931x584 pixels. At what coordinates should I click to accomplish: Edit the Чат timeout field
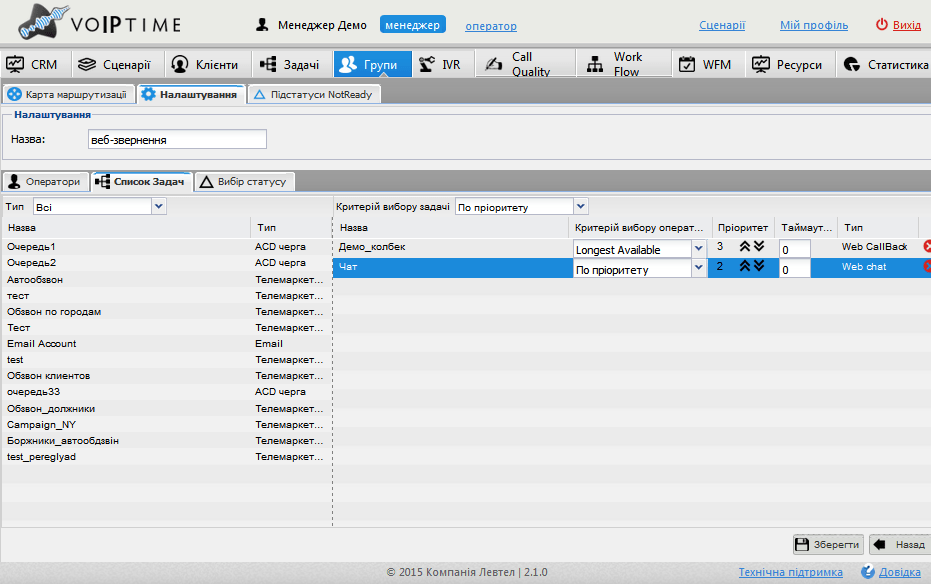[794, 269]
